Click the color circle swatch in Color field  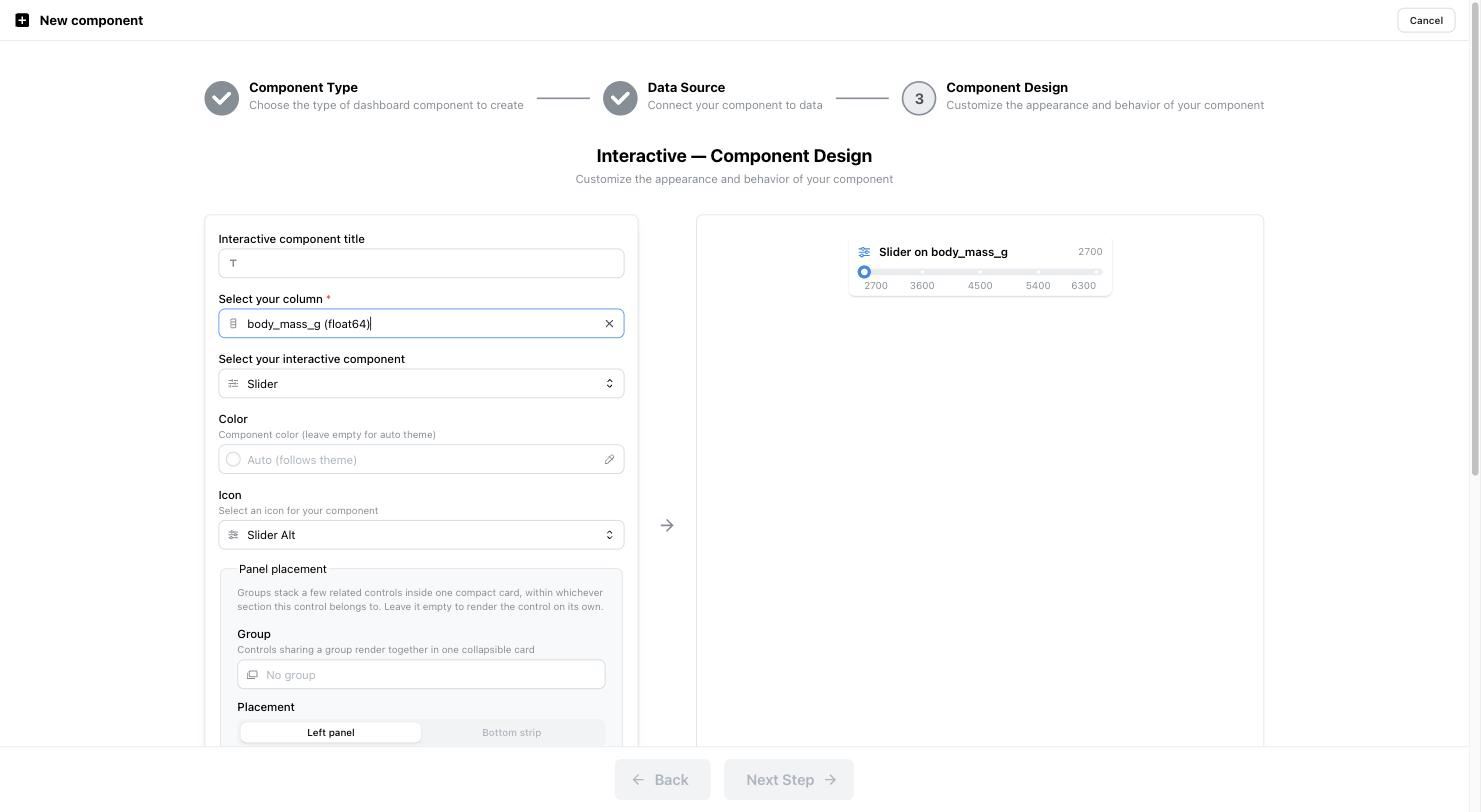click(233, 460)
